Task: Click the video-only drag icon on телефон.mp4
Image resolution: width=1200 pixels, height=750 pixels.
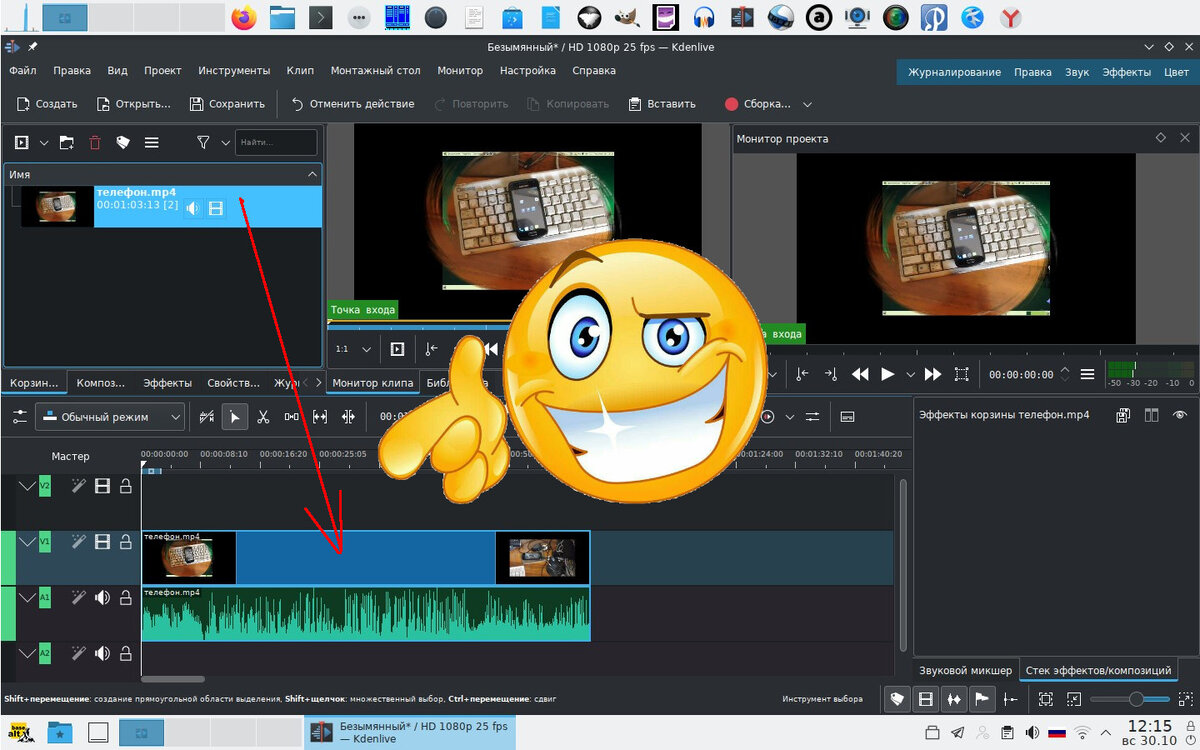Action: tap(216, 208)
